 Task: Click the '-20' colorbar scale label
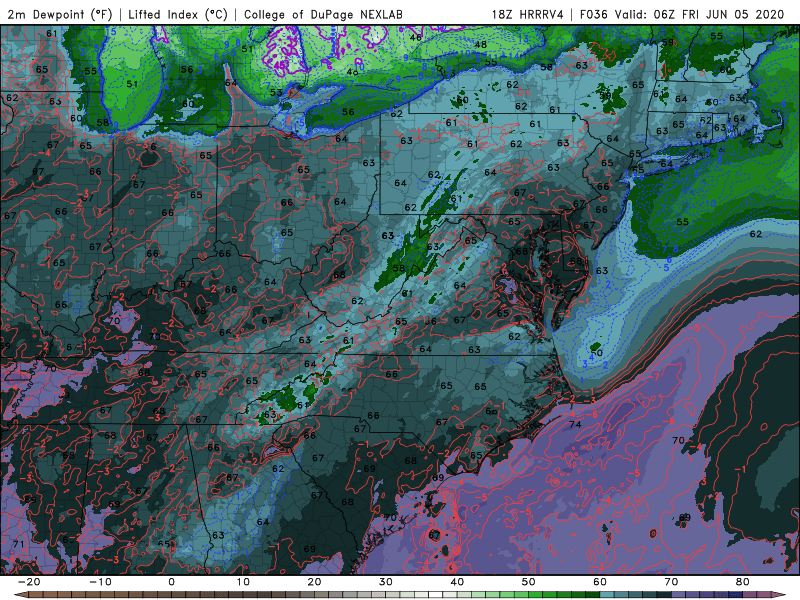pos(29,582)
